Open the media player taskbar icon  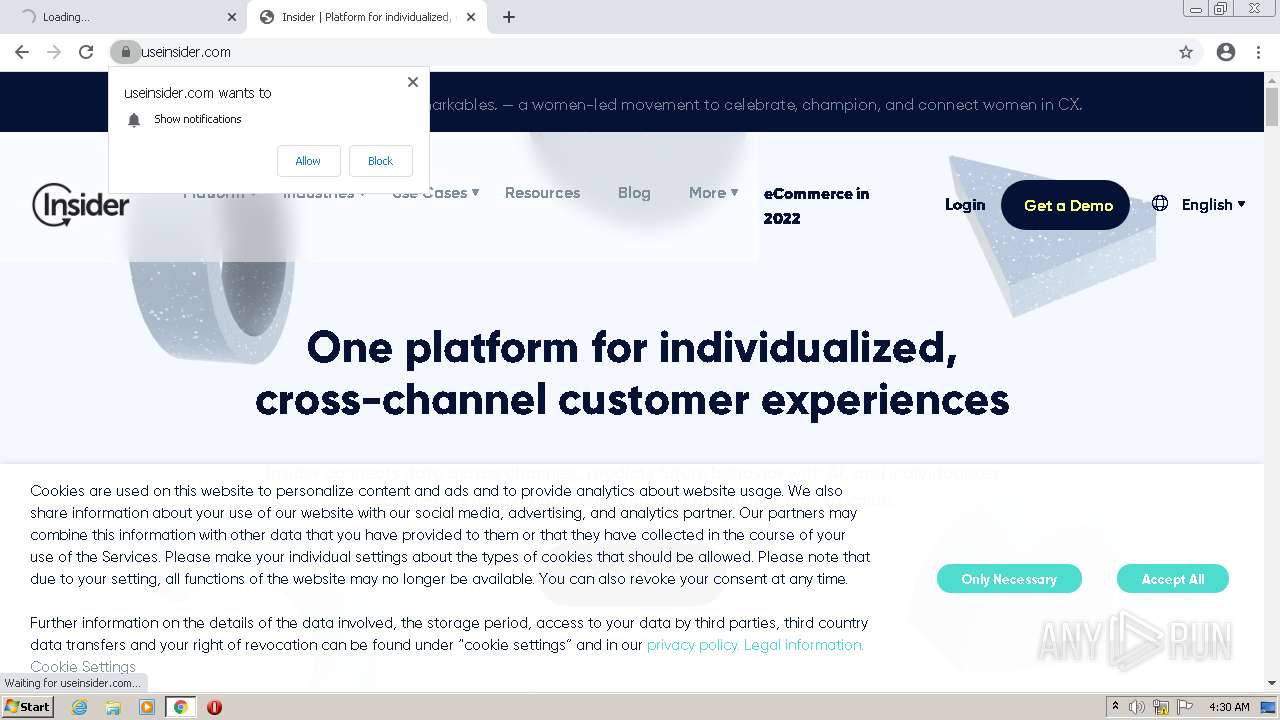click(147, 707)
